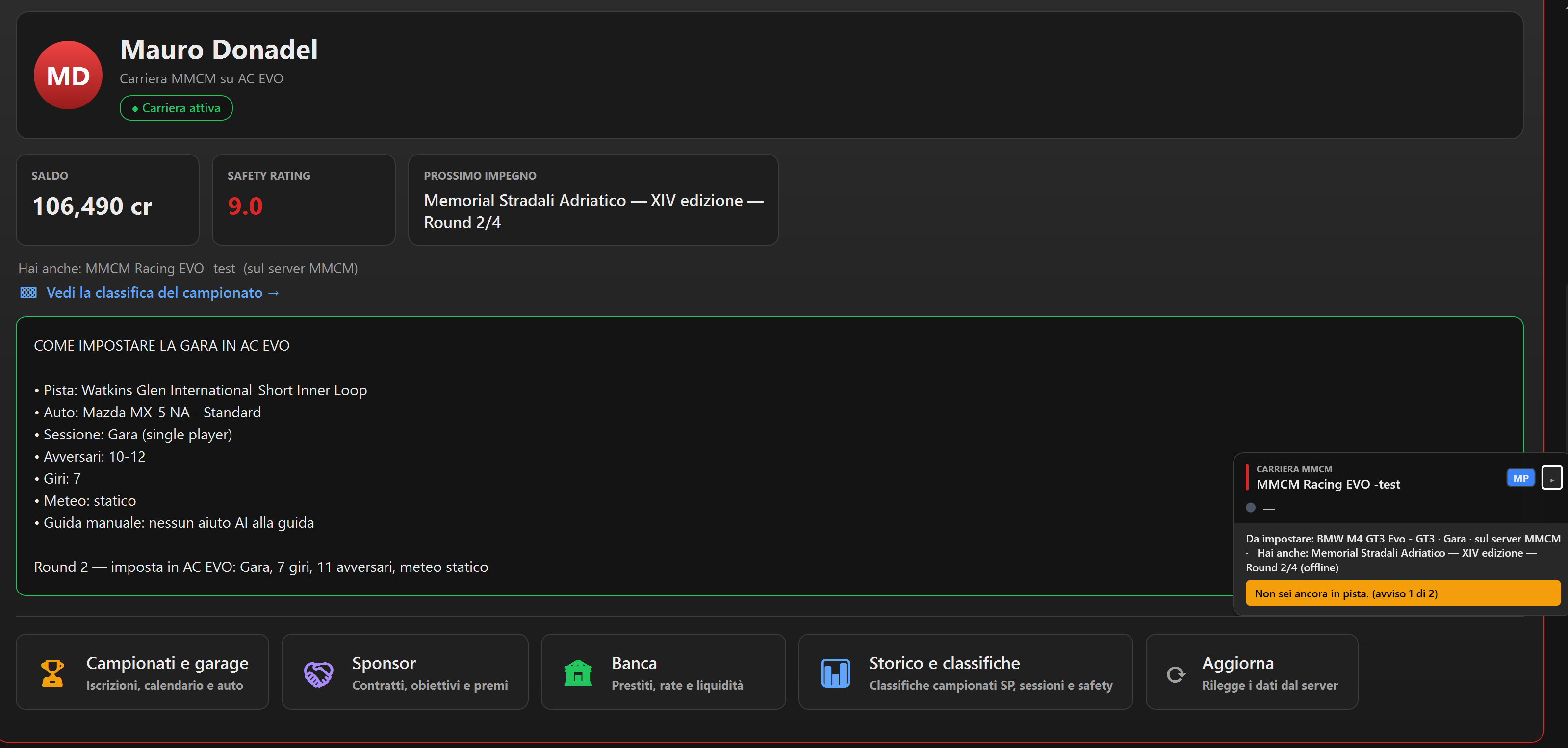Click the bank building icon

[x=578, y=672]
